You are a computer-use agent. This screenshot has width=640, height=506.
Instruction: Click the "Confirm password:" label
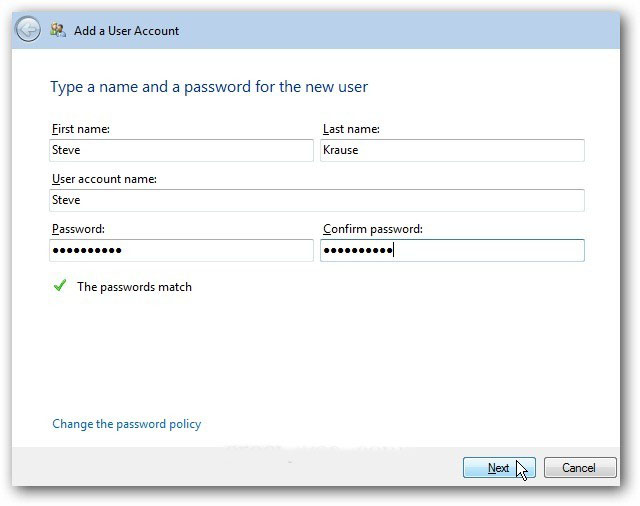click(372, 229)
